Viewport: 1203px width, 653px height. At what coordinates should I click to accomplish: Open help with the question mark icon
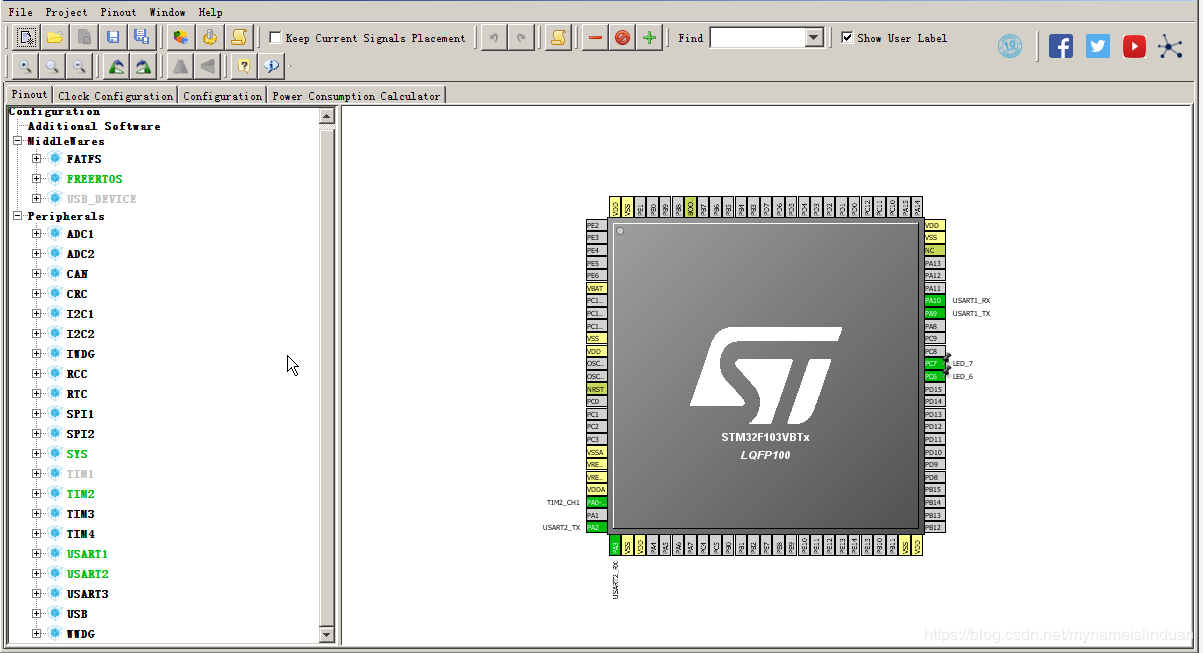pyautogui.click(x=241, y=67)
